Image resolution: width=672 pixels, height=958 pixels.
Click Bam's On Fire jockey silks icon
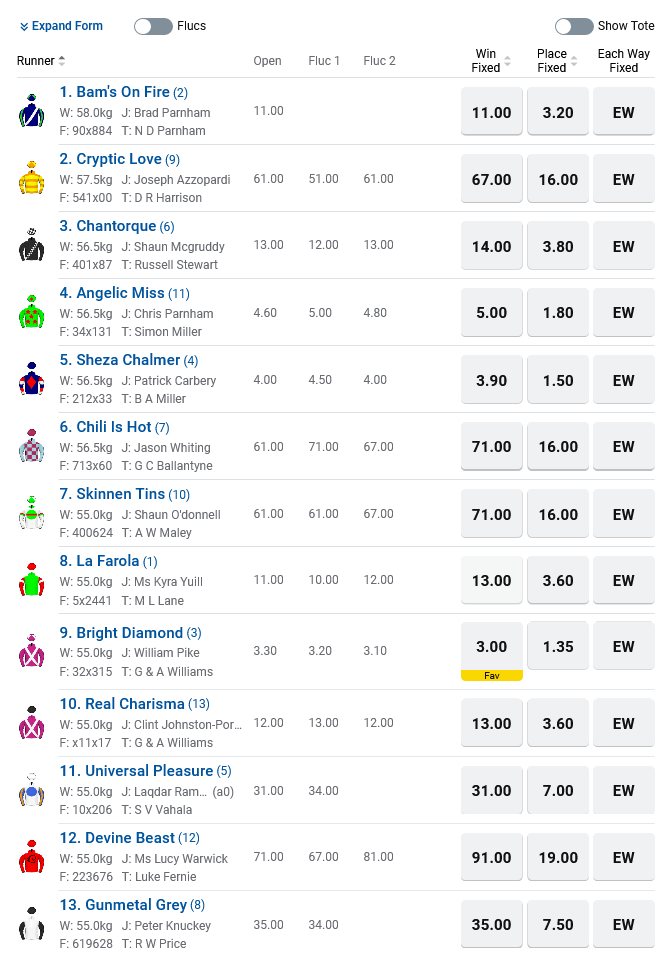[x=31, y=111]
